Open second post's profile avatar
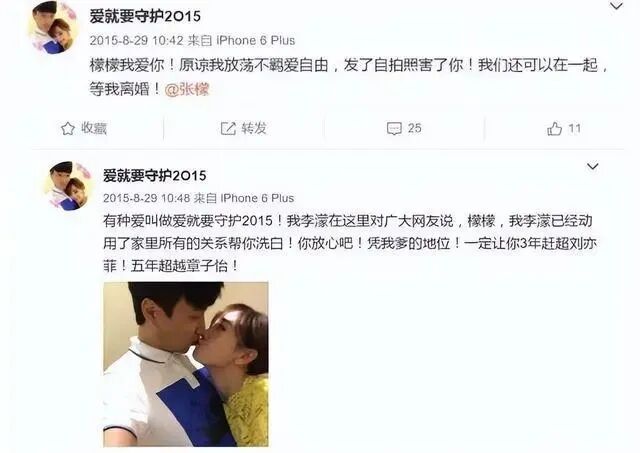Screen dimensions: 640x453 pyautogui.click(x=69, y=186)
